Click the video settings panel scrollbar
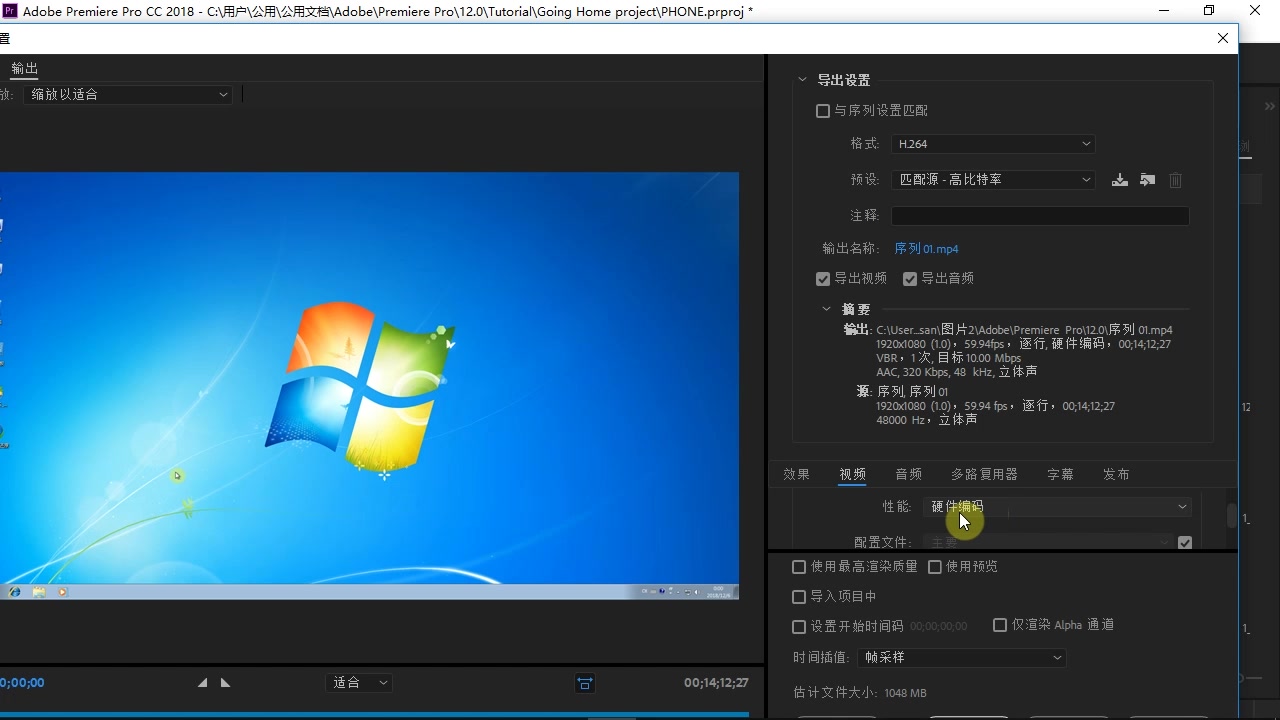This screenshot has height=720, width=1280. tap(1232, 515)
